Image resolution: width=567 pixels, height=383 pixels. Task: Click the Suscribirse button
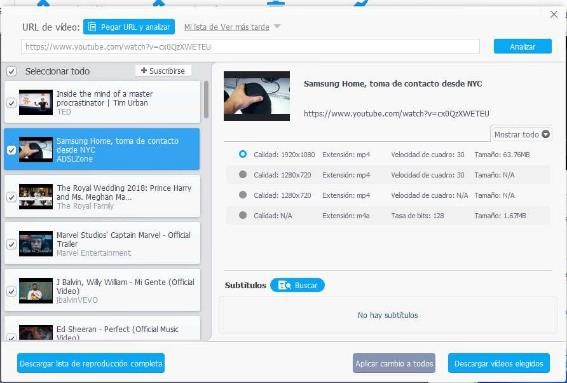coord(163,71)
